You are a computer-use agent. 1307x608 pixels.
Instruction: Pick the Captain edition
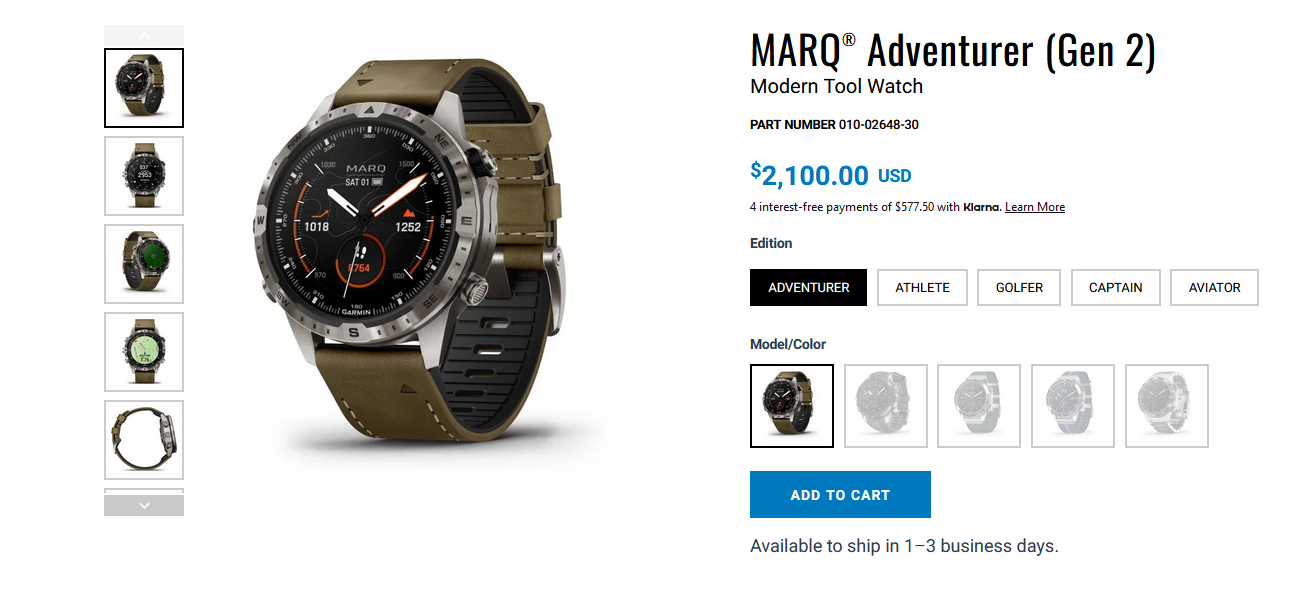[1115, 287]
